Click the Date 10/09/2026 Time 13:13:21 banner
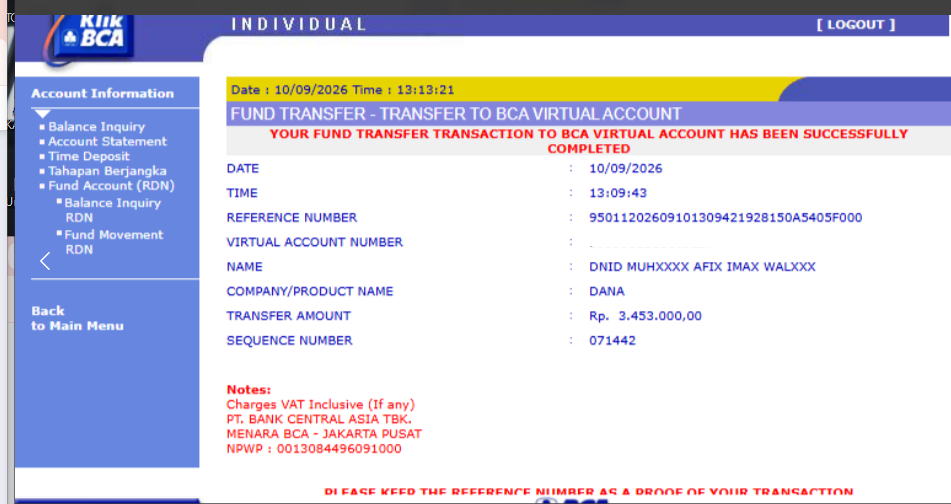The height and width of the screenshot is (504, 951). click(x=343, y=90)
